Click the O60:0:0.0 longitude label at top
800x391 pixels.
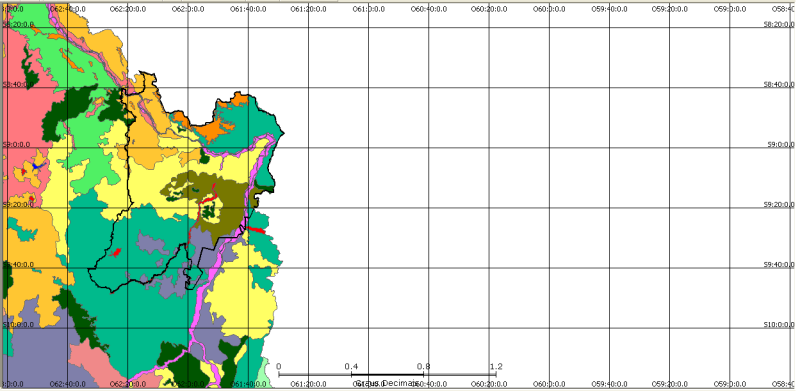point(548,9)
